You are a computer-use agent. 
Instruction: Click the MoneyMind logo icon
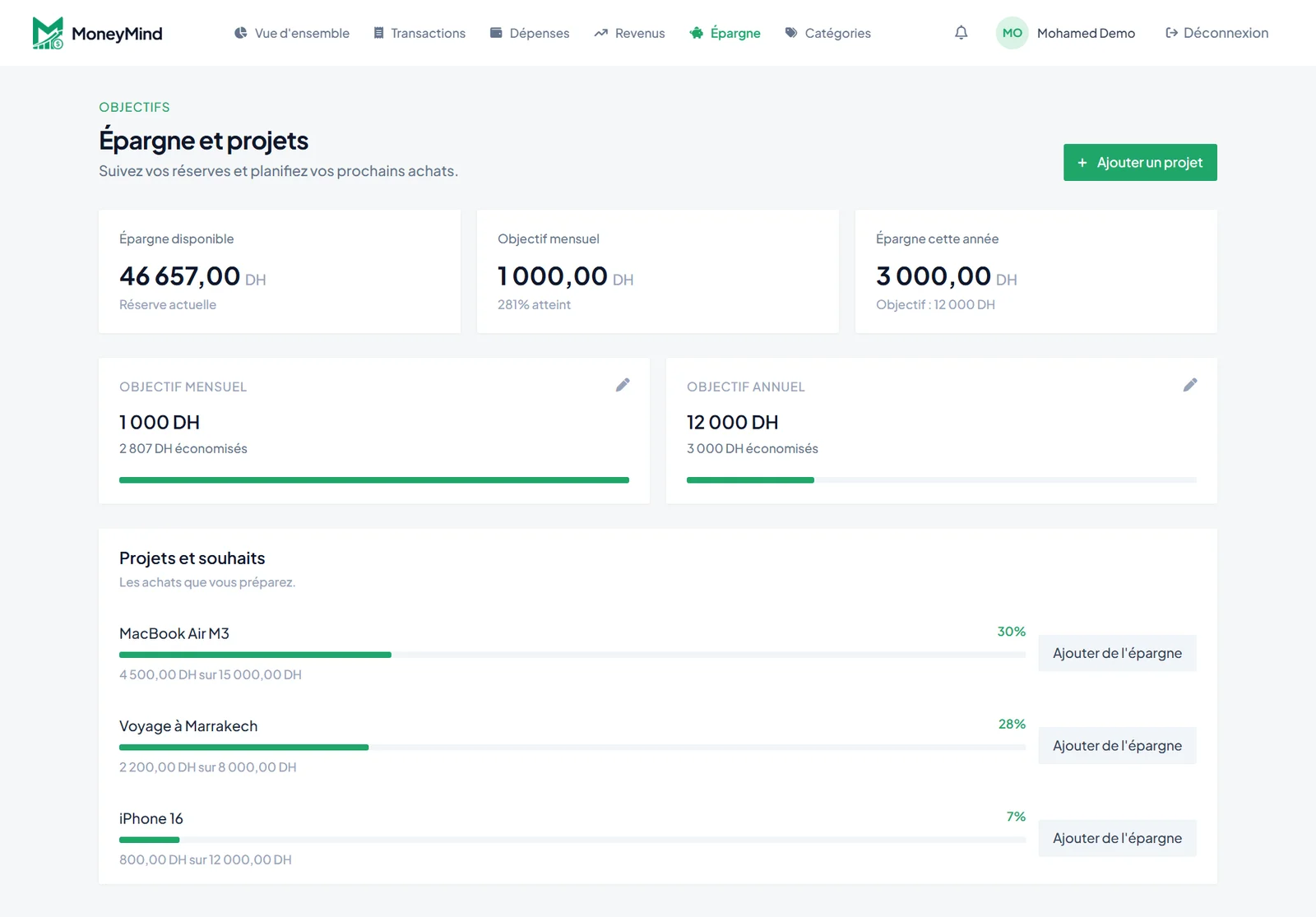pos(48,33)
